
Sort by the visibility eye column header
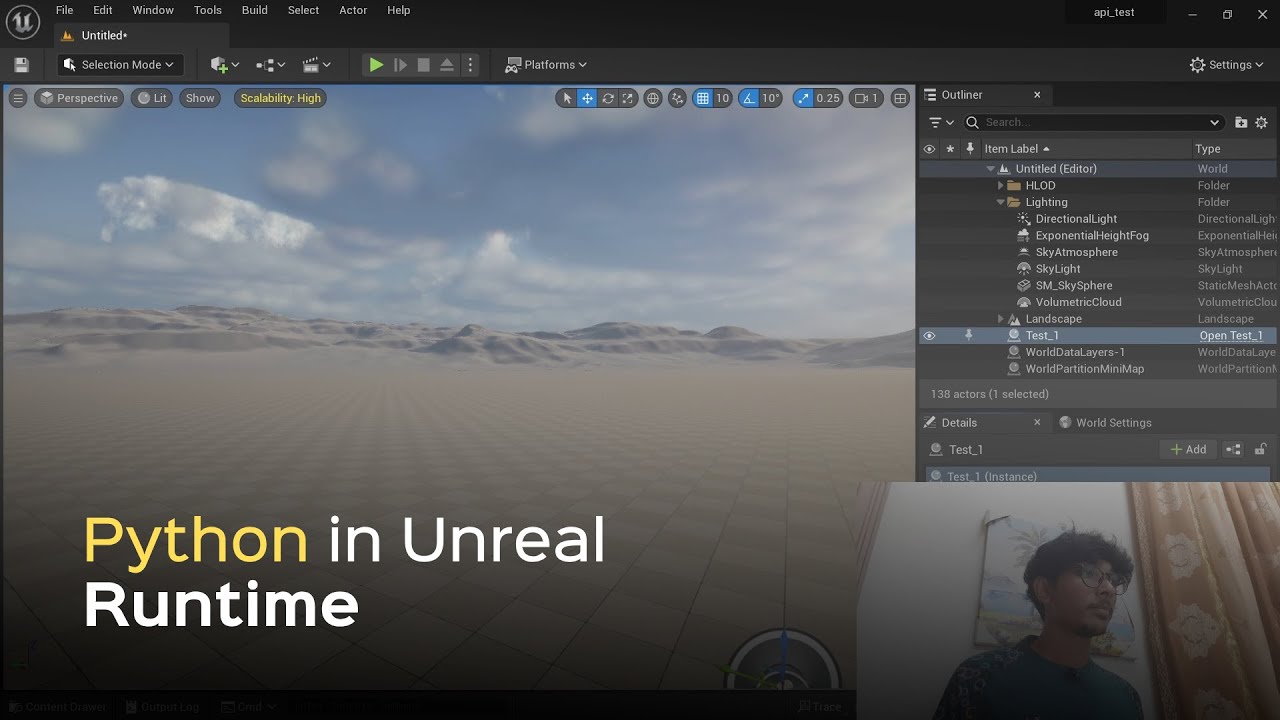coord(929,149)
